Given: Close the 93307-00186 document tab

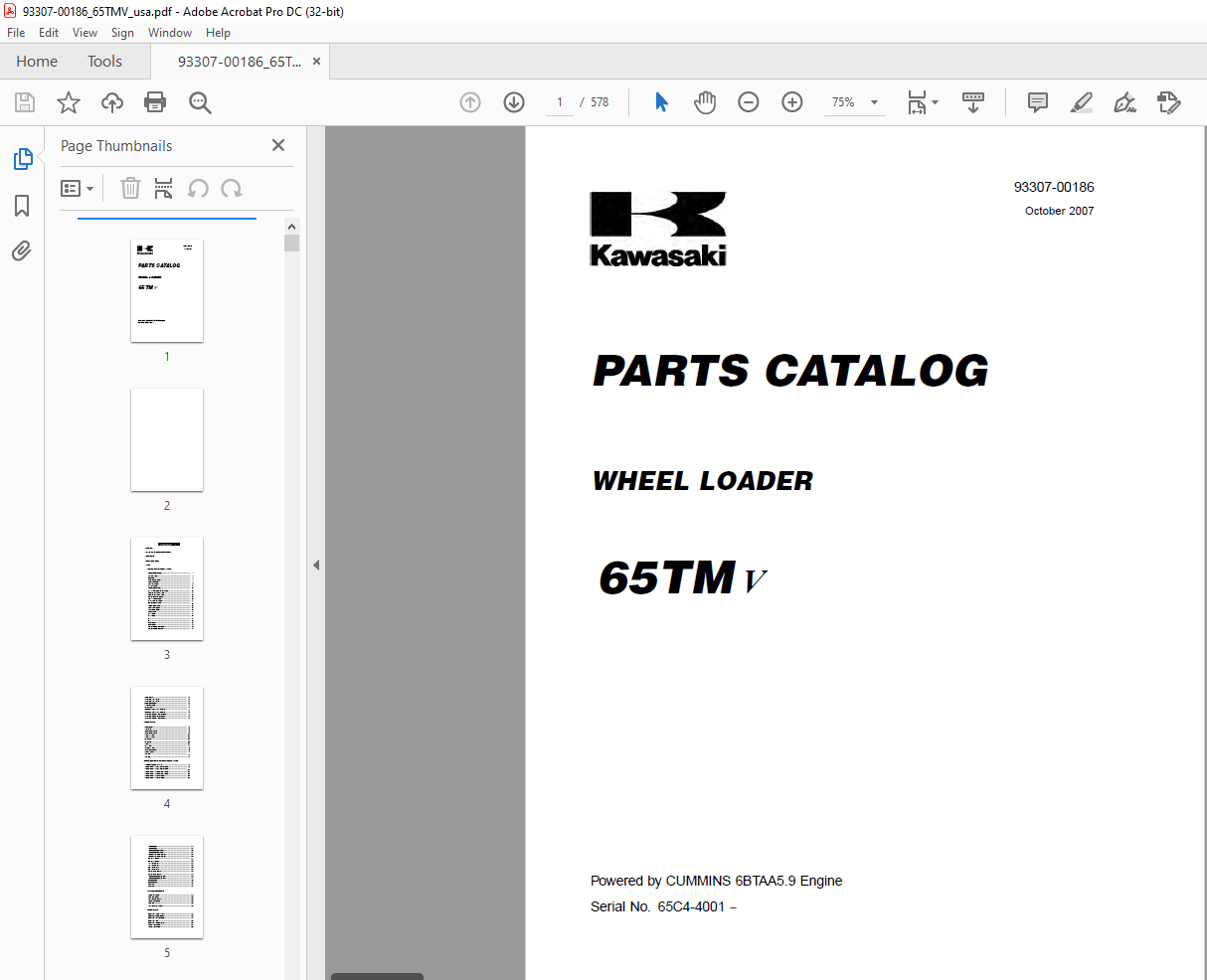Looking at the screenshot, I should [317, 62].
